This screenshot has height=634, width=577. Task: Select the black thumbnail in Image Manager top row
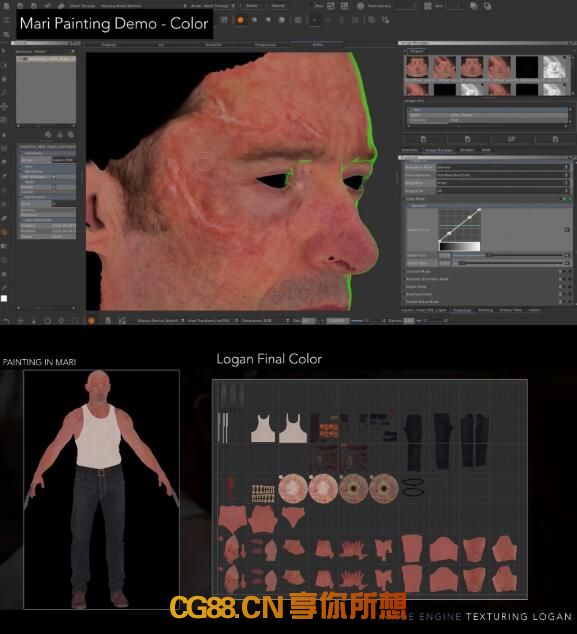click(527, 67)
